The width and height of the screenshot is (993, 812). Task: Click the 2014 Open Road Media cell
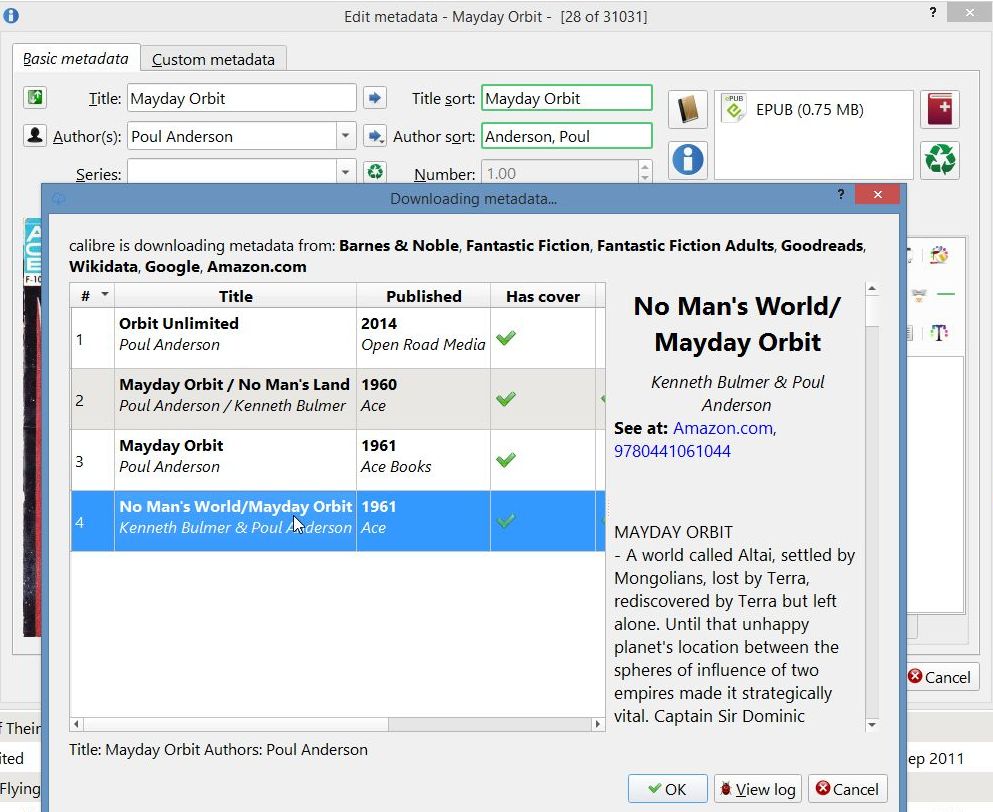click(x=424, y=338)
